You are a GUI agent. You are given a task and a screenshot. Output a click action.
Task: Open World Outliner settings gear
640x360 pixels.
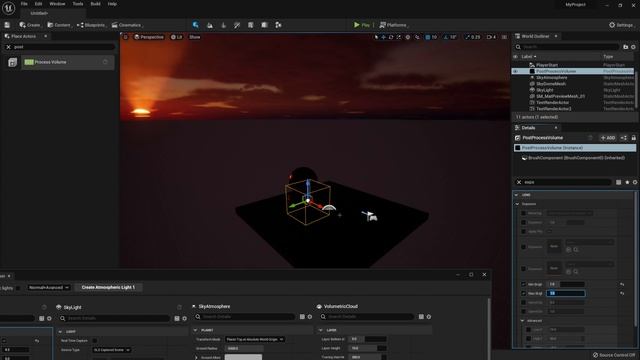click(633, 47)
